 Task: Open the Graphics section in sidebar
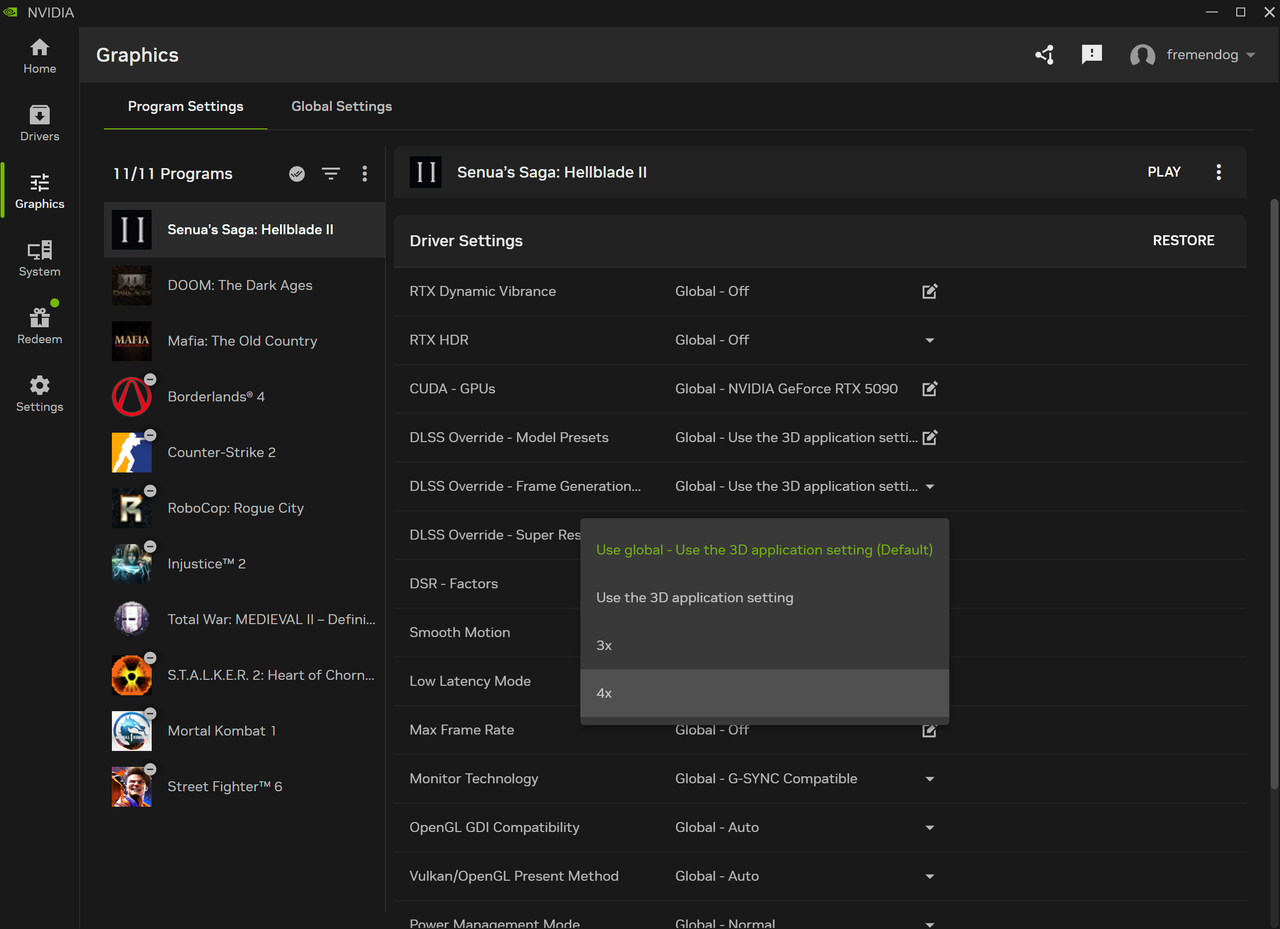(x=39, y=191)
